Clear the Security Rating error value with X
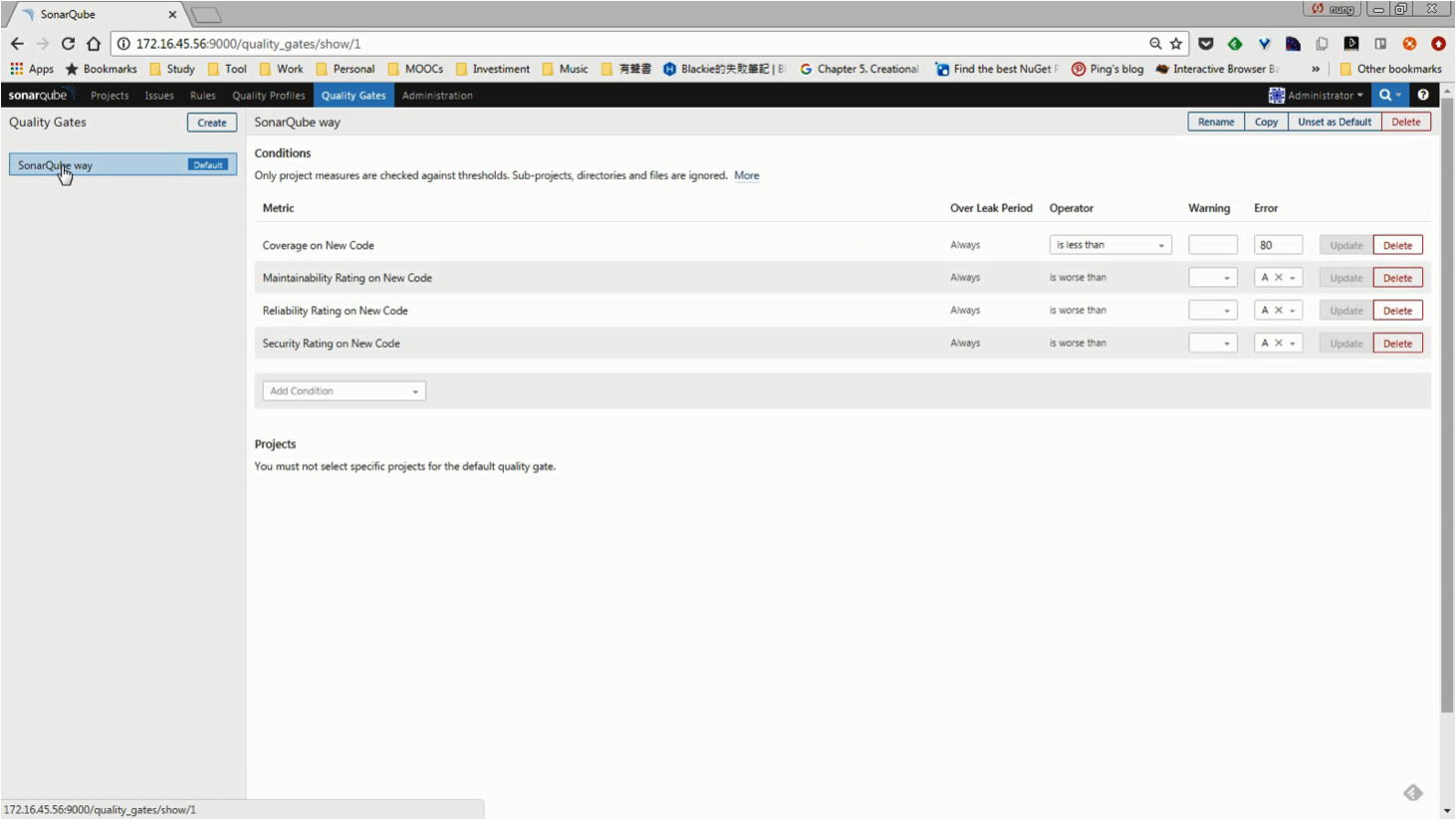Image resolution: width=1456 pixels, height=820 pixels. pos(1279,344)
